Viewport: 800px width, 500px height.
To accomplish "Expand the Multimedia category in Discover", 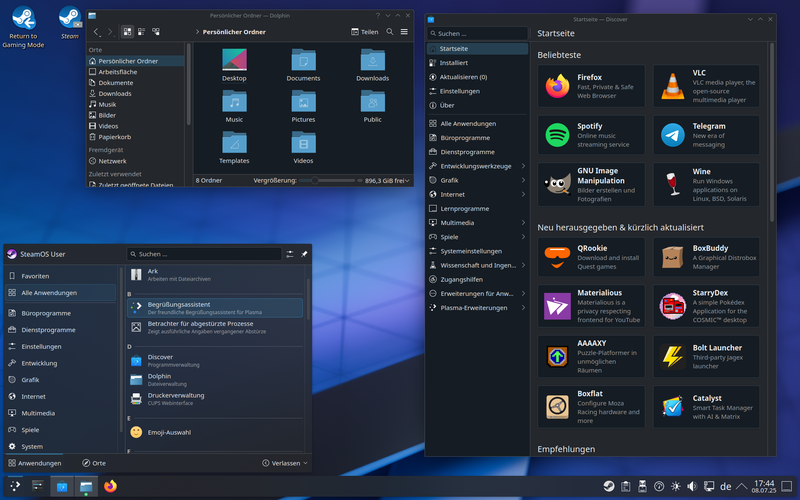I will [x=476, y=223].
